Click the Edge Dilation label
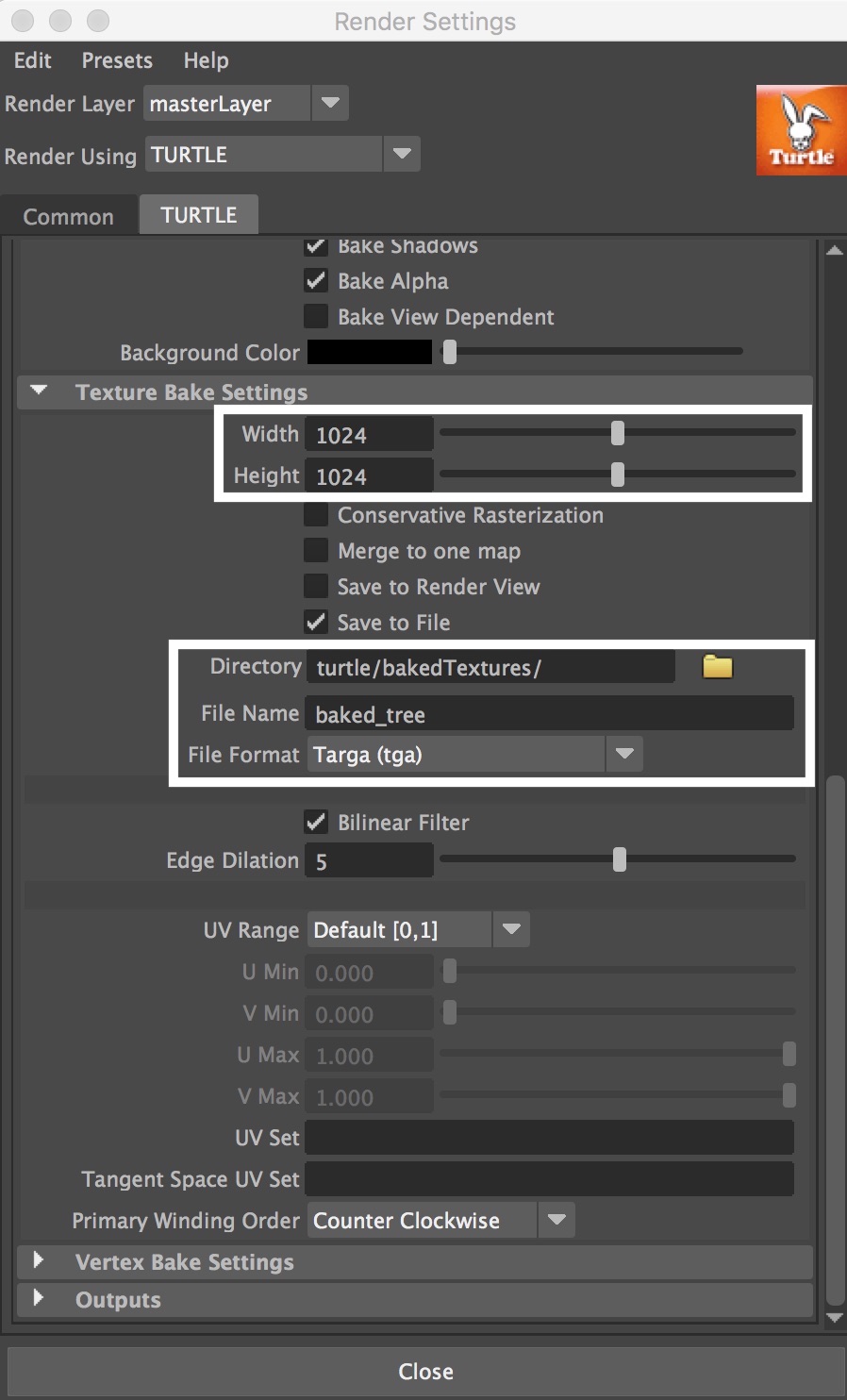 click(232, 860)
